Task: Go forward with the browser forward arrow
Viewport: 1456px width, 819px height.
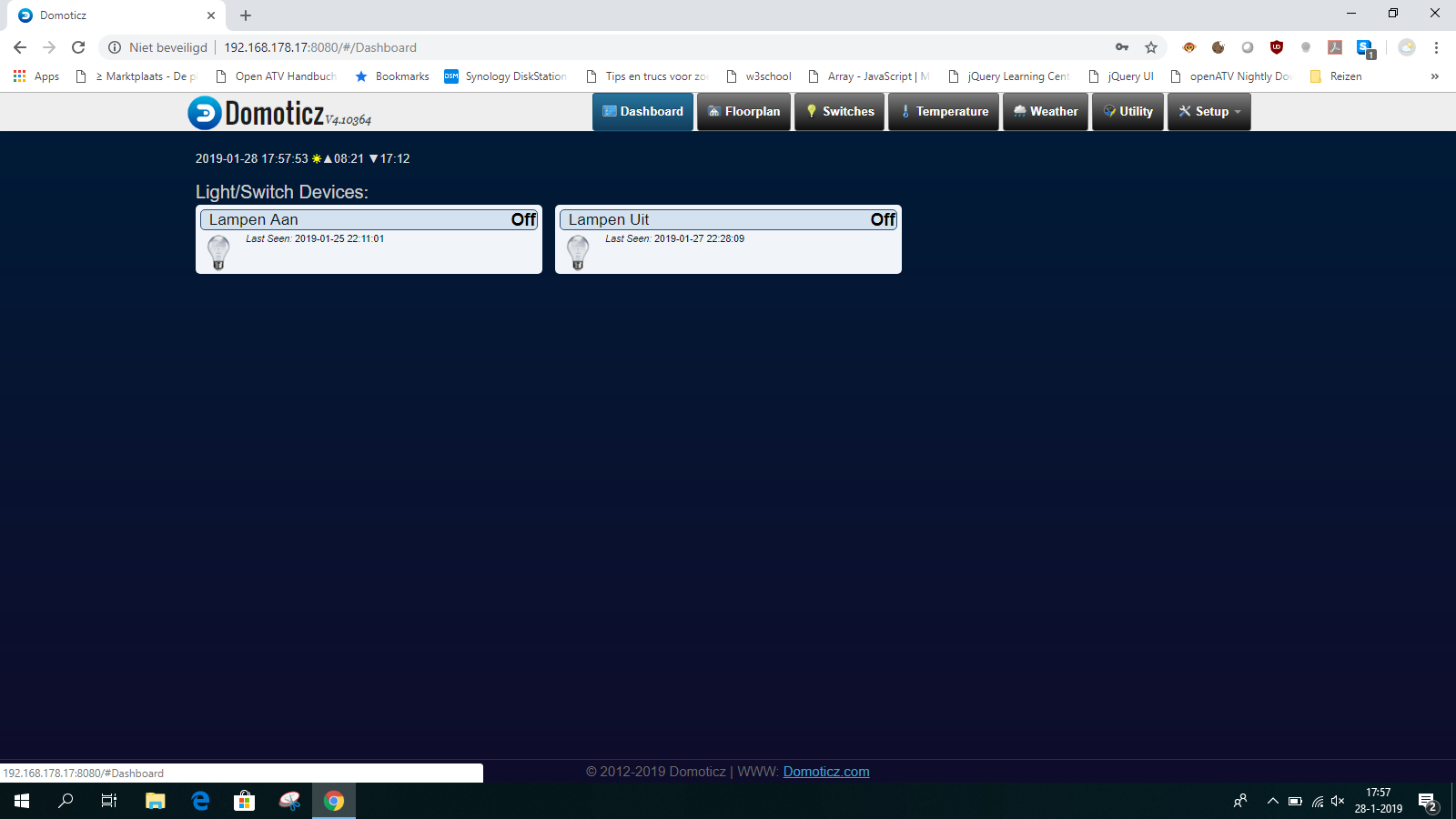Action: pos(49,47)
